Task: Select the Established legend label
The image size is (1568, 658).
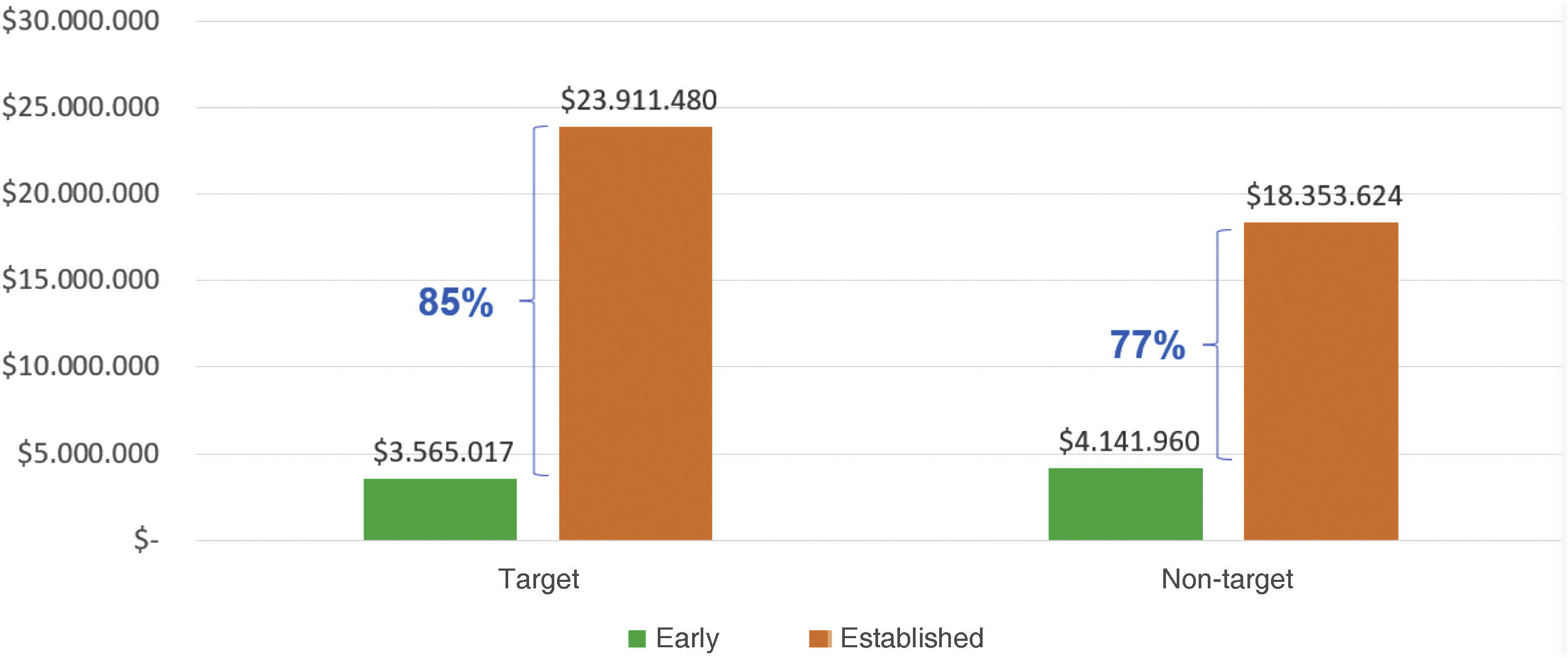Action: (x=912, y=639)
